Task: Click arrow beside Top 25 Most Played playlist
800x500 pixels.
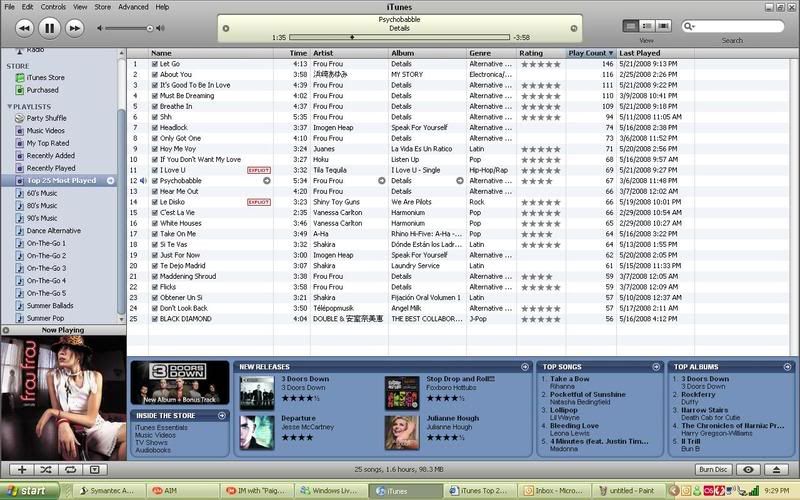Action: click(110, 181)
